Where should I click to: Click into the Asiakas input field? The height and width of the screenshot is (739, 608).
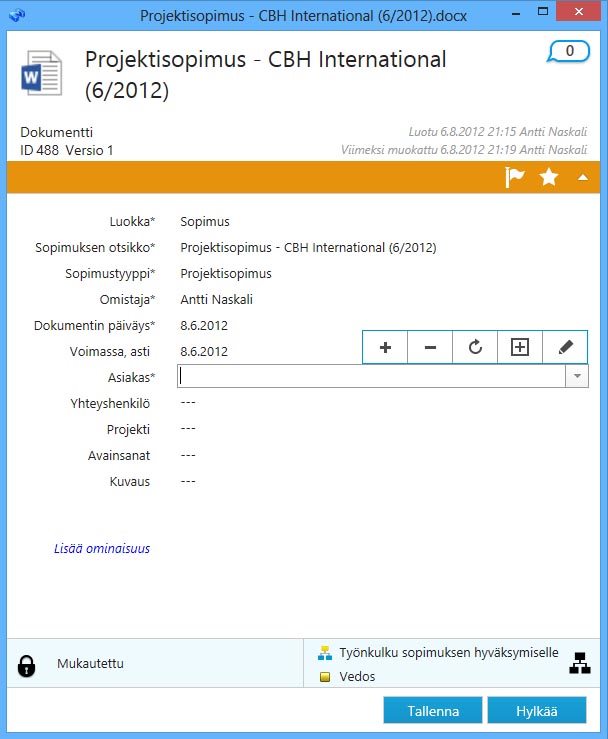point(371,377)
